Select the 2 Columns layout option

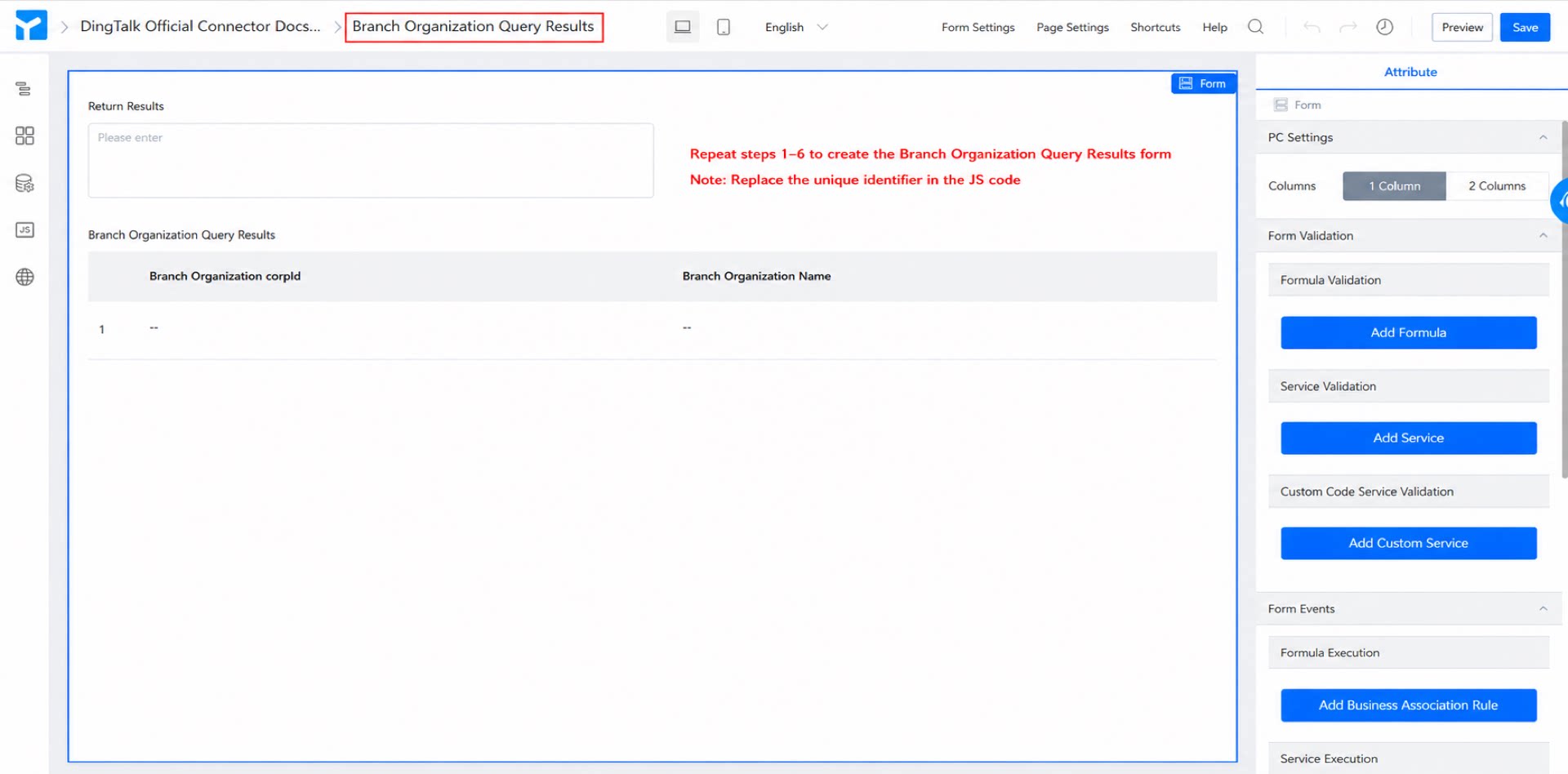point(1497,186)
